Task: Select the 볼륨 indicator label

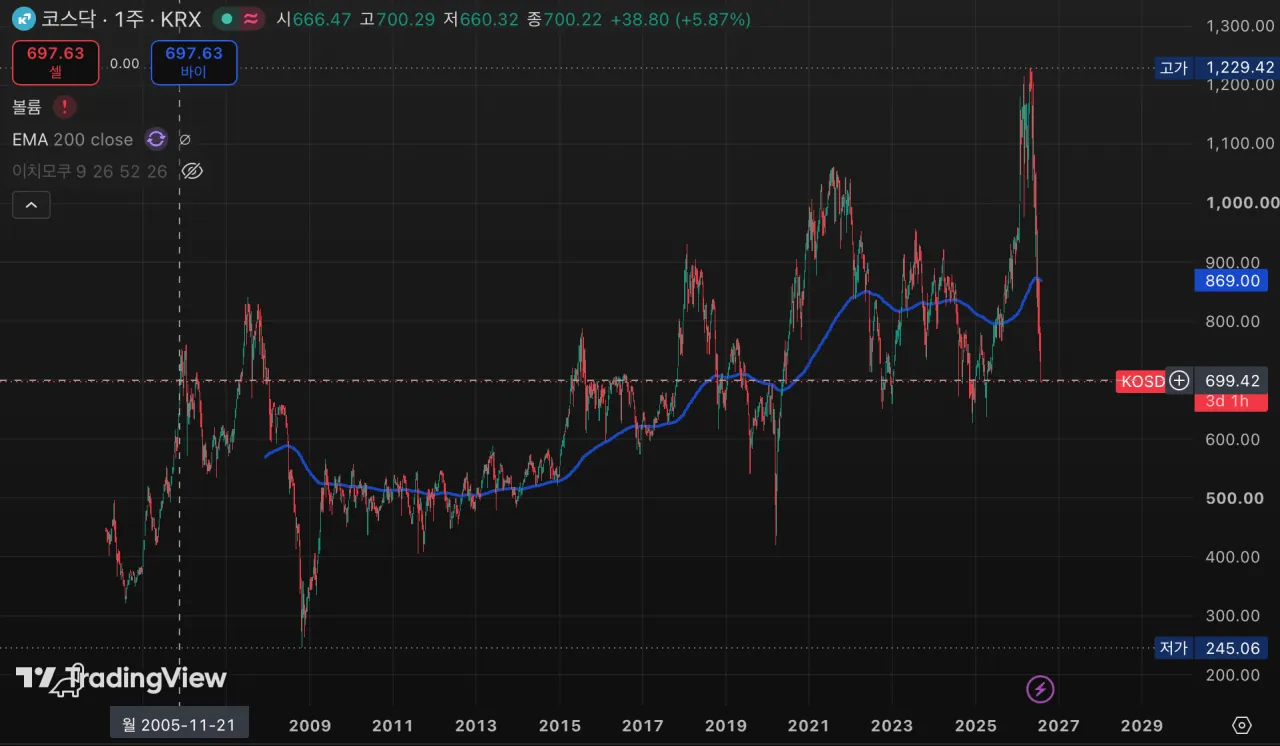Action: click(28, 106)
